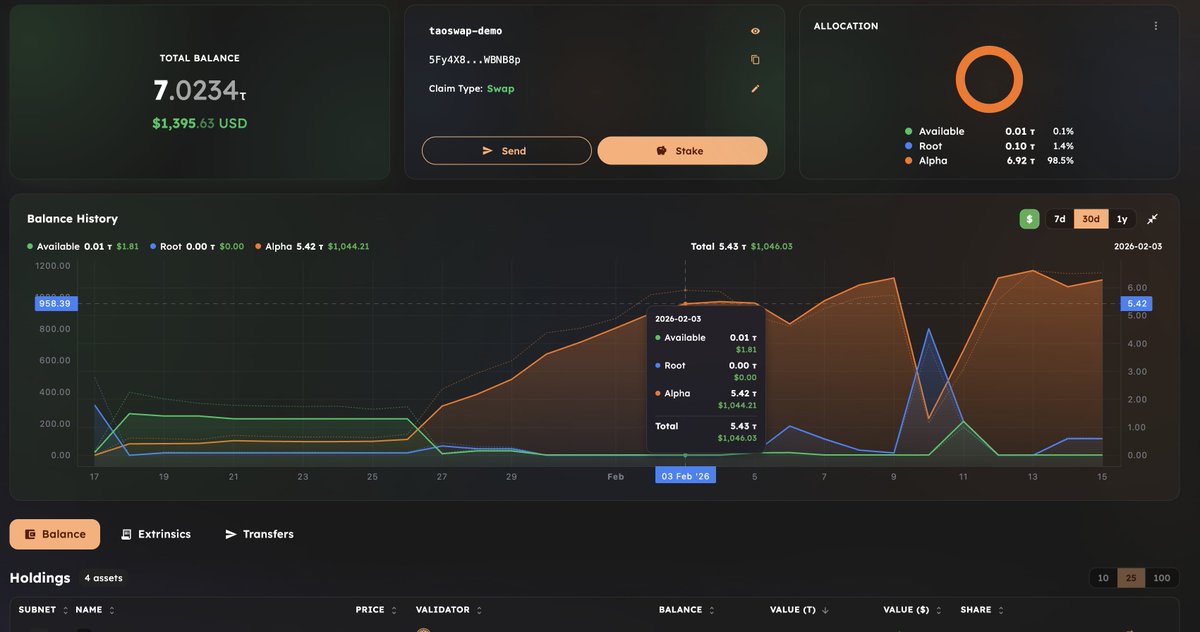Collapse the Balance History chart
The image size is (1200, 632).
[x=1152, y=219]
